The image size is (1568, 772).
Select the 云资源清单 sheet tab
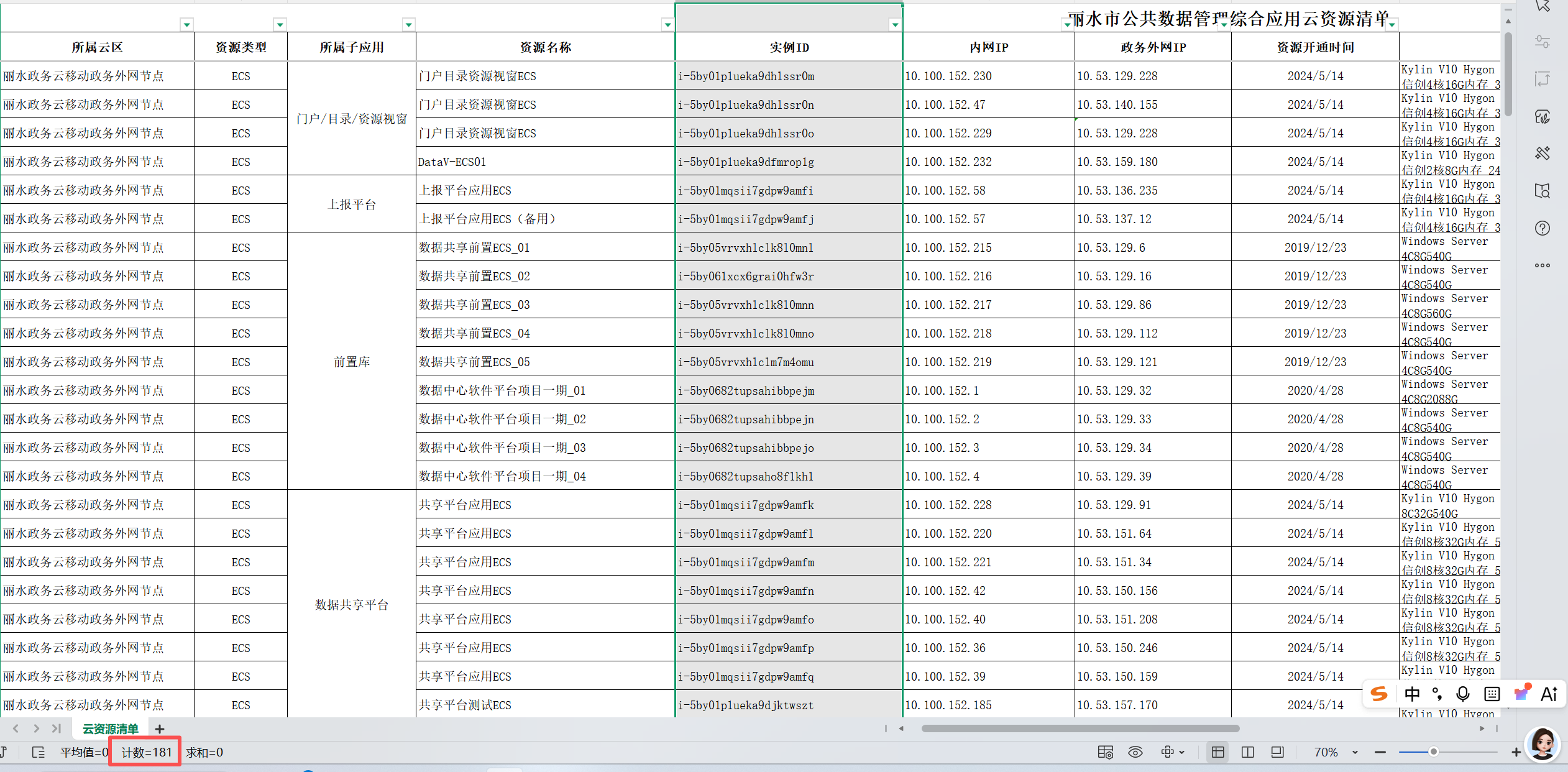111,728
